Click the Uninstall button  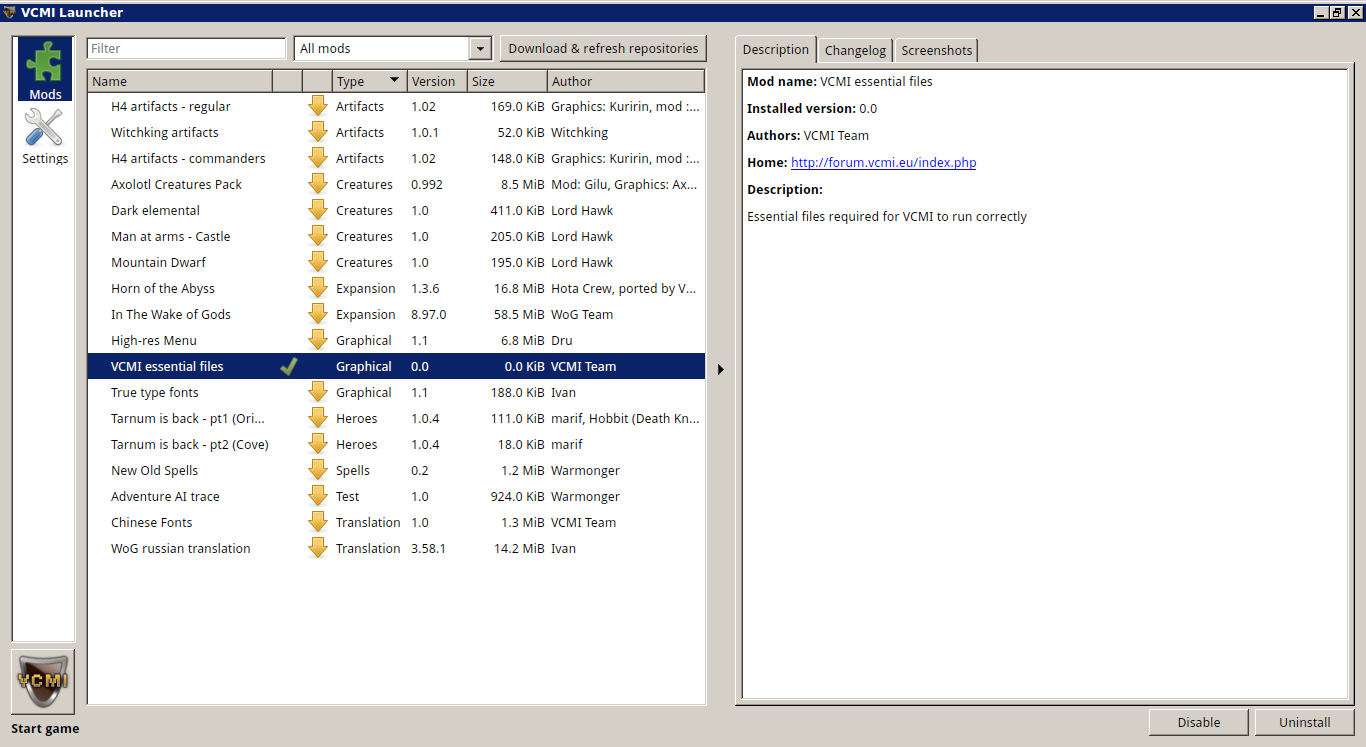click(x=1304, y=722)
